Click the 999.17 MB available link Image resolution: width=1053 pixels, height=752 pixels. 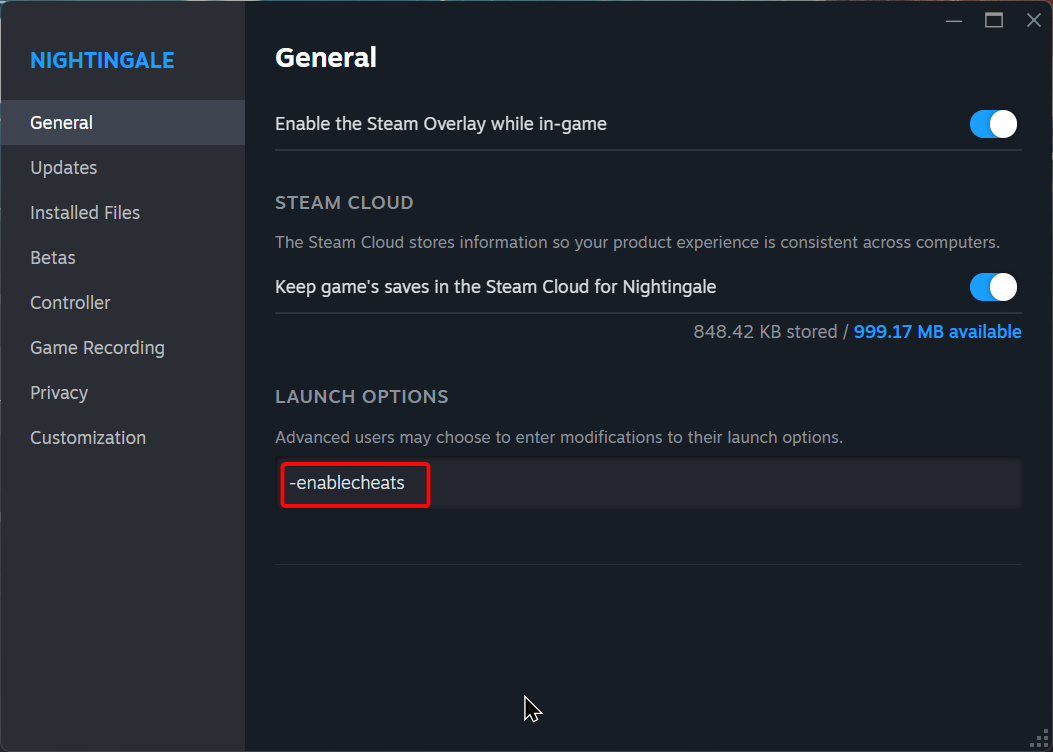[937, 332]
